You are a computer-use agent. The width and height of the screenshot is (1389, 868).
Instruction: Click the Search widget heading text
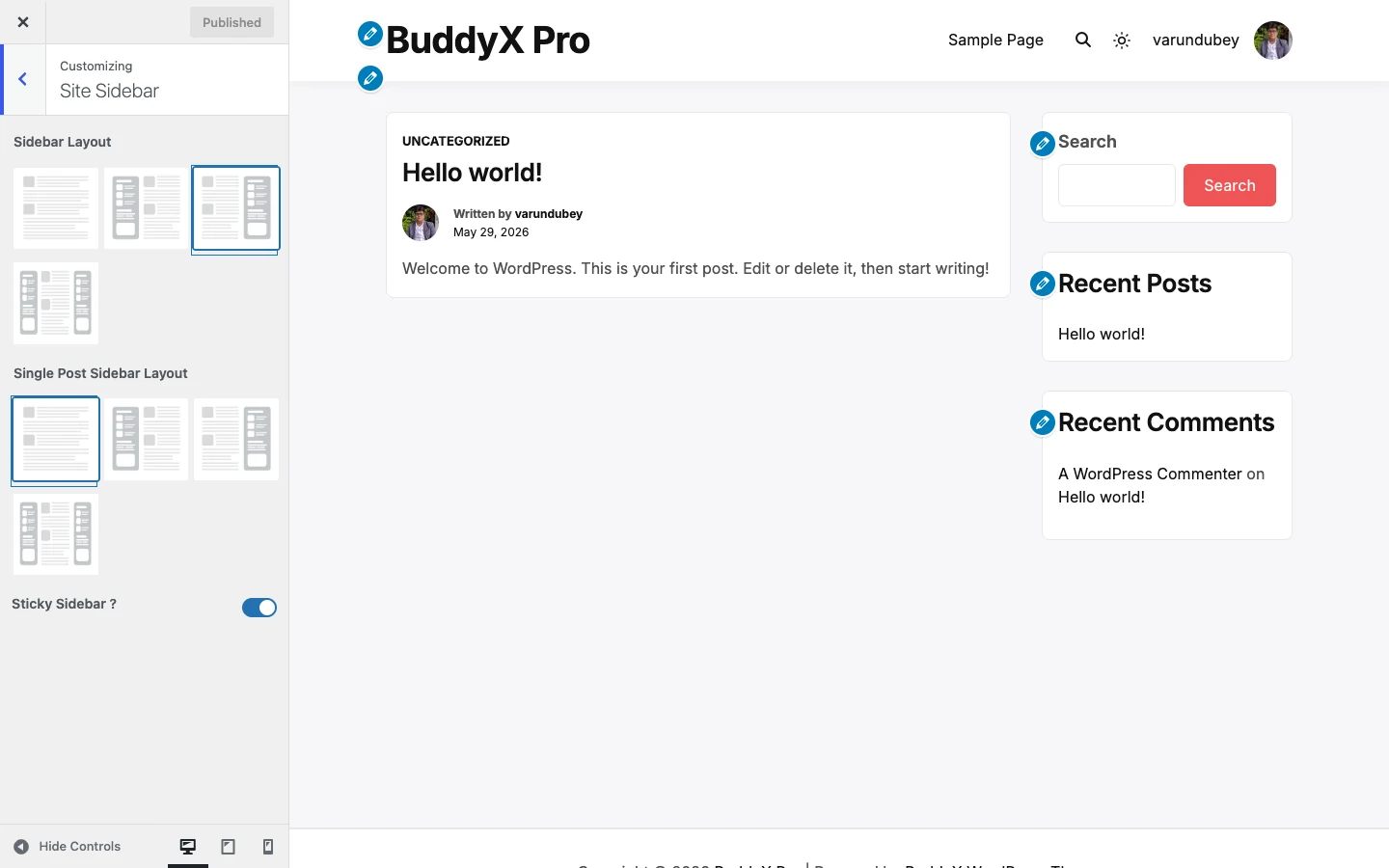tap(1087, 142)
